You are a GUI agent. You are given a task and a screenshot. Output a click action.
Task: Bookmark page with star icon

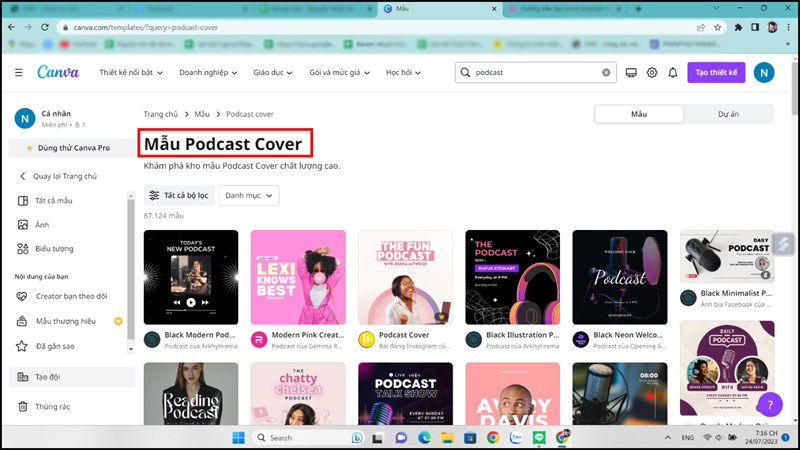pyautogui.click(x=717, y=28)
